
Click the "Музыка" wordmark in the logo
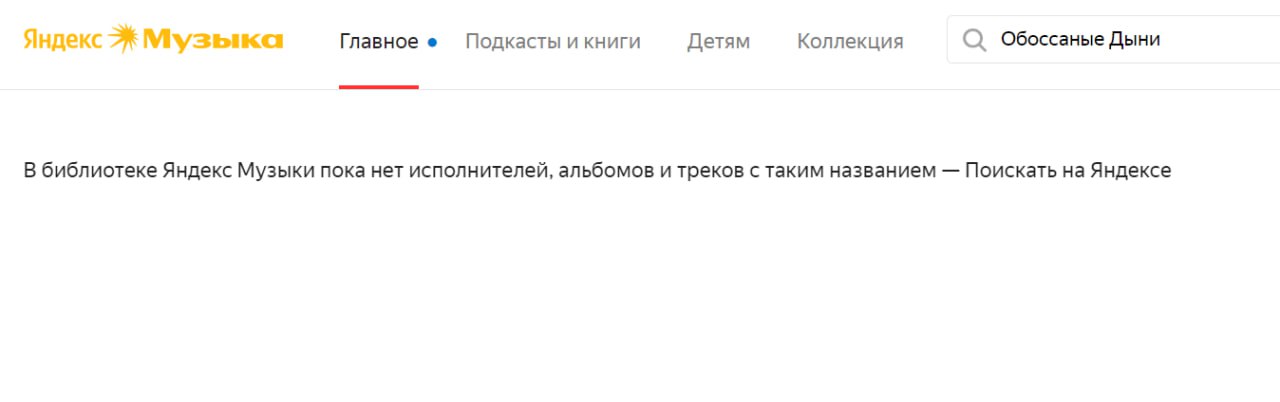click(213, 40)
